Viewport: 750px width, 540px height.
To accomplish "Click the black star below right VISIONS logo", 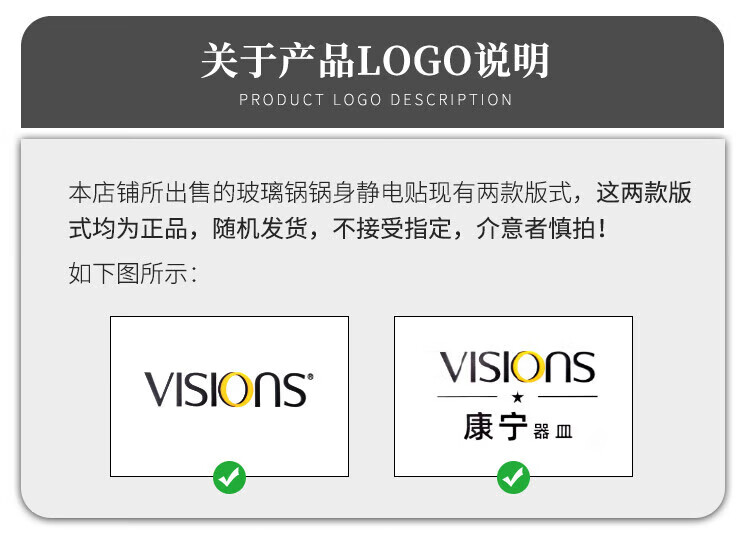I will coord(517,397).
